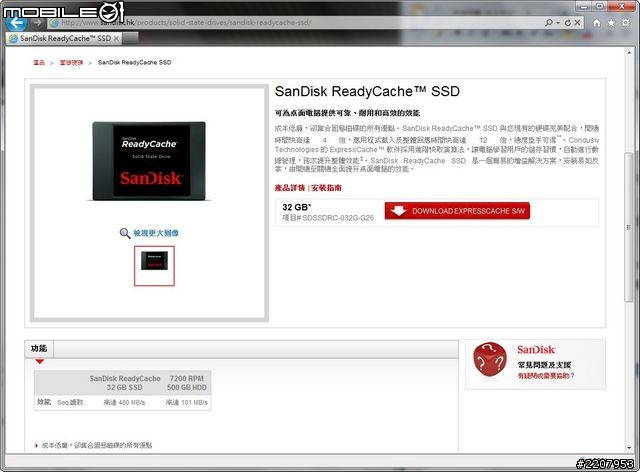Click the large ReadyCache SSD product image
This screenshot has width=640, height=472.
click(149, 160)
